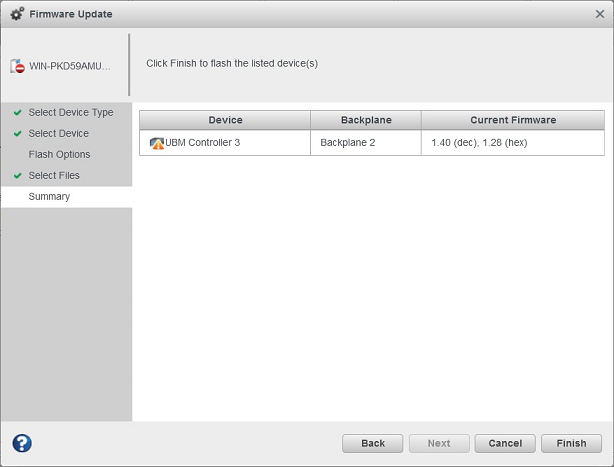Click the green check next to Select Device Type
Image resolution: width=614 pixels, height=467 pixels.
tap(18, 113)
